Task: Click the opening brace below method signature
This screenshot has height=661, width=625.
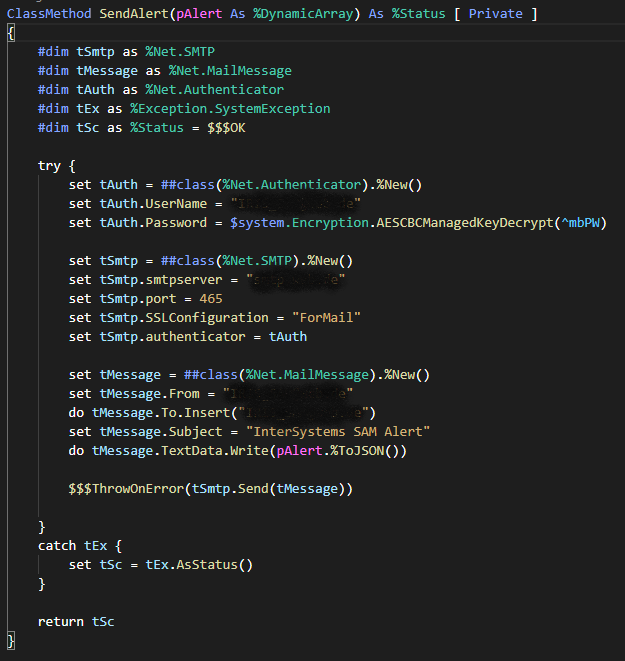Action: [x=11, y=32]
